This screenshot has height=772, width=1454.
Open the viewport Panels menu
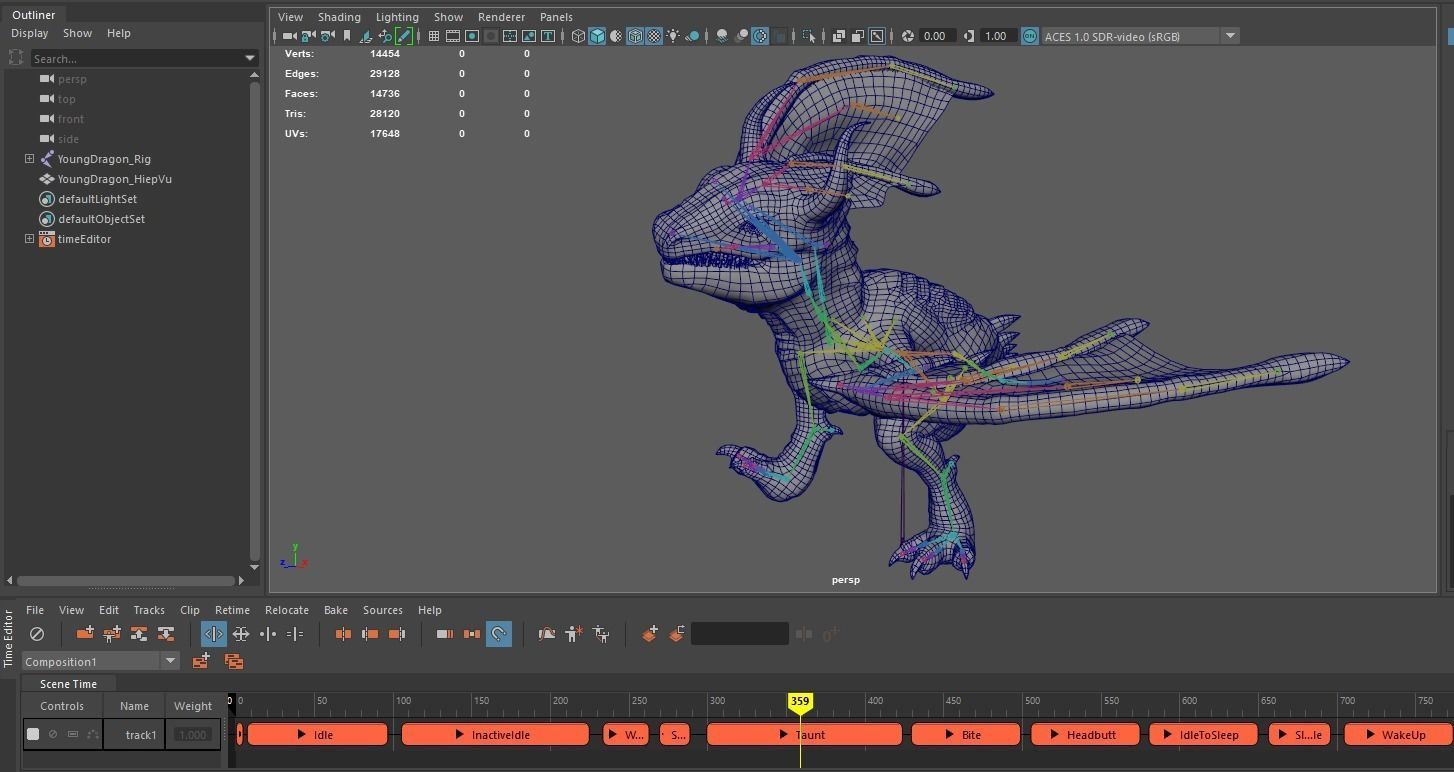[x=556, y=17]
